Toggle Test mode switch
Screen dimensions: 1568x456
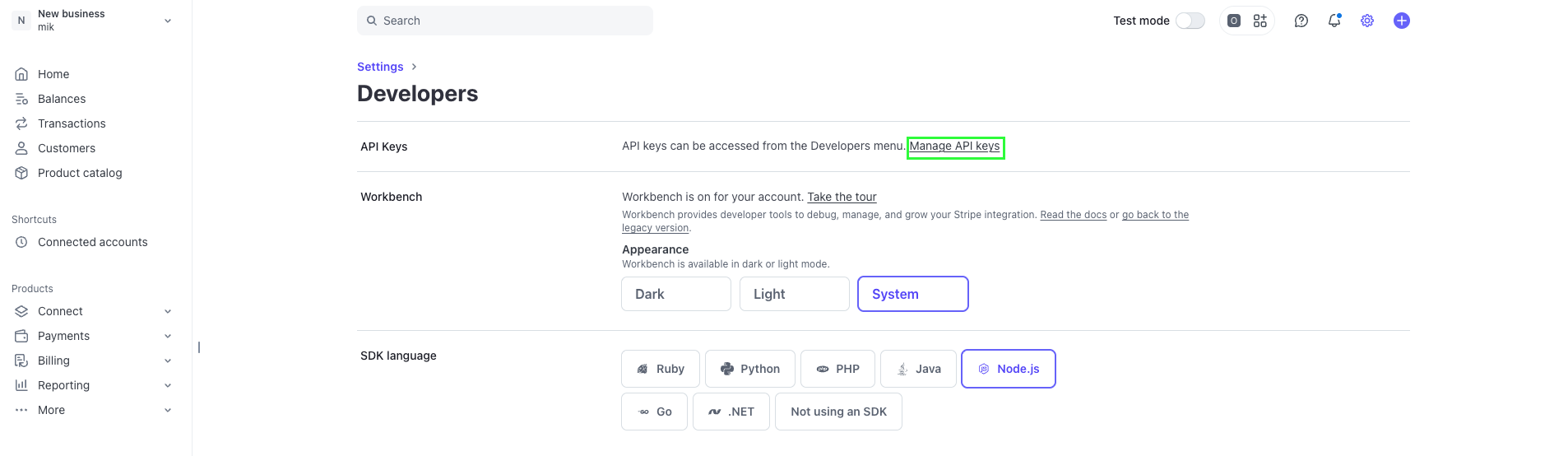(x=1190, y=21)
